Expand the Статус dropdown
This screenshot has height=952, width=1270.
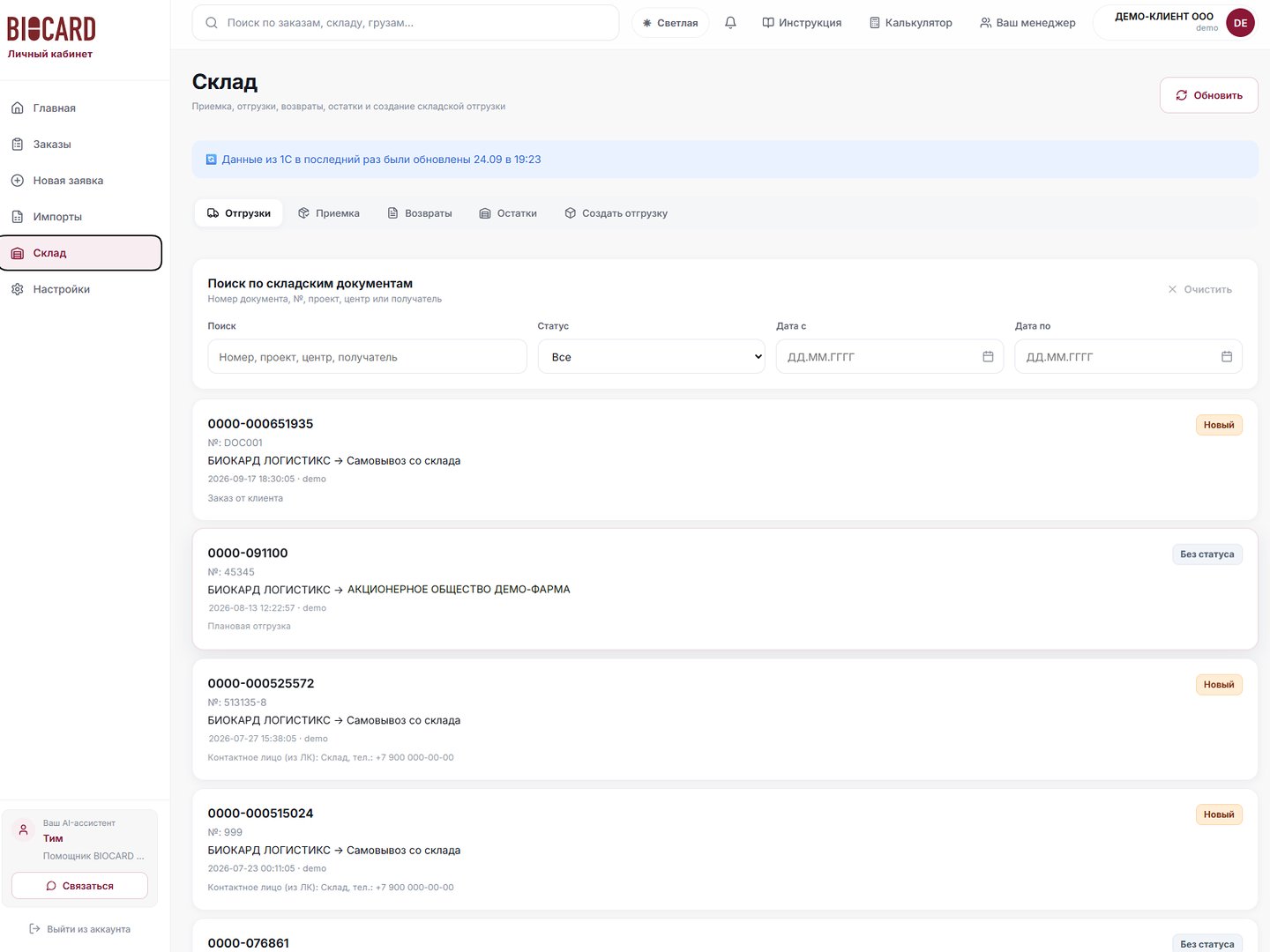pyautogui.click(x=652, y=357)
